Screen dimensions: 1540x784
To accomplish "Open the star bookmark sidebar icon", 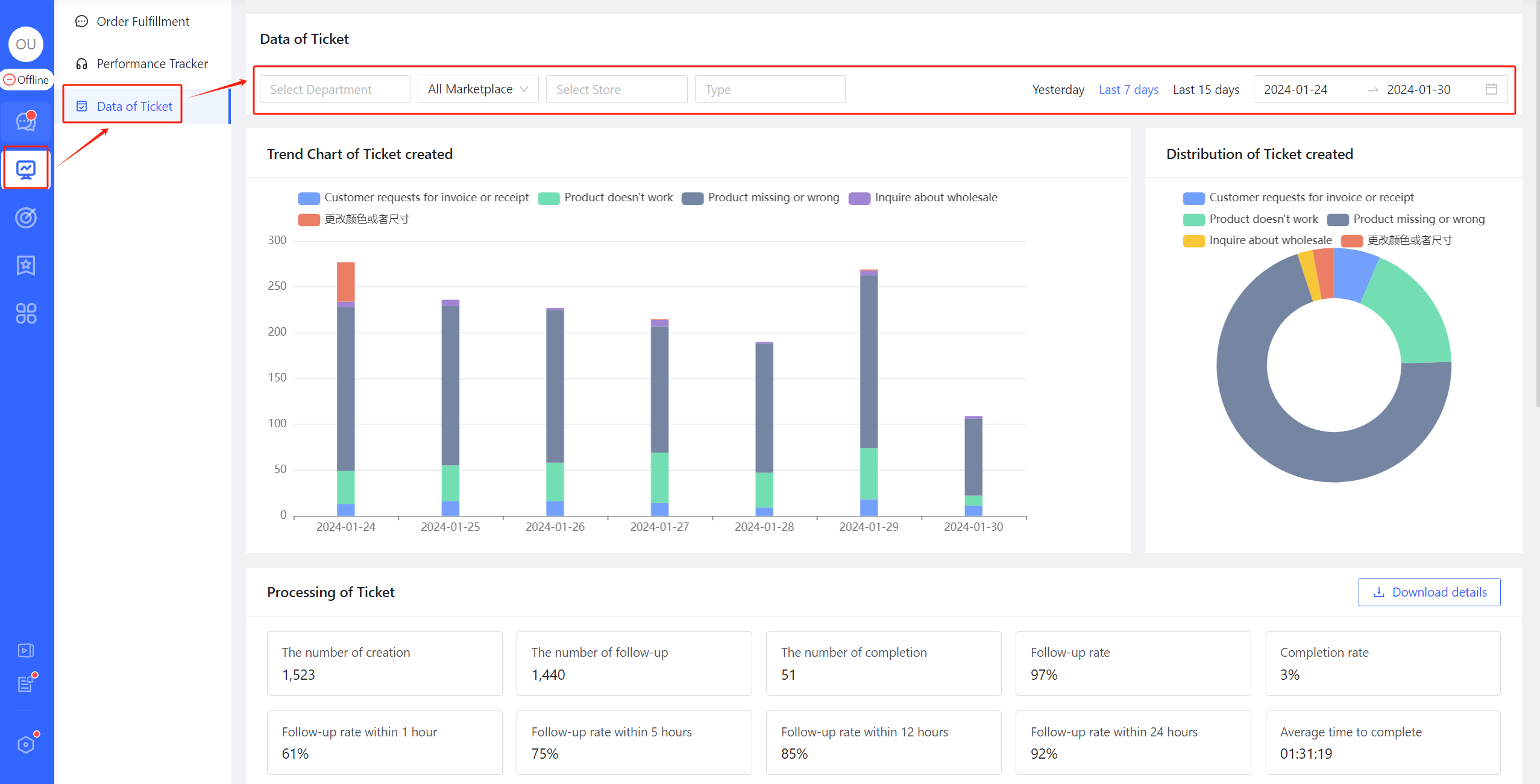I will 26,265.
